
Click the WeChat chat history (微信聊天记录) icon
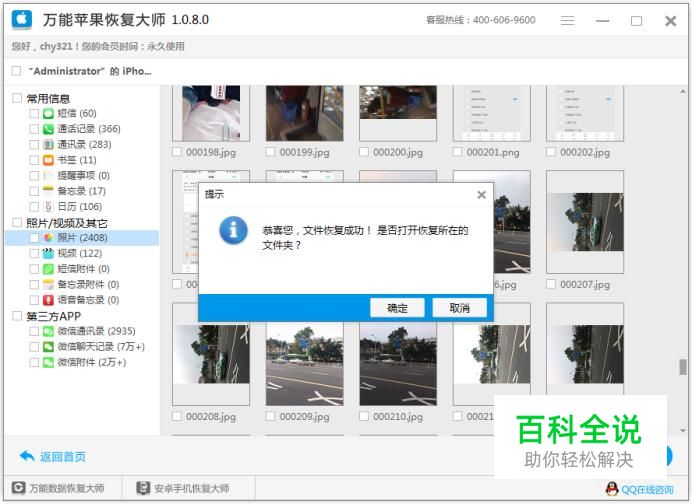pyautogui.click(x=48, y=347)
